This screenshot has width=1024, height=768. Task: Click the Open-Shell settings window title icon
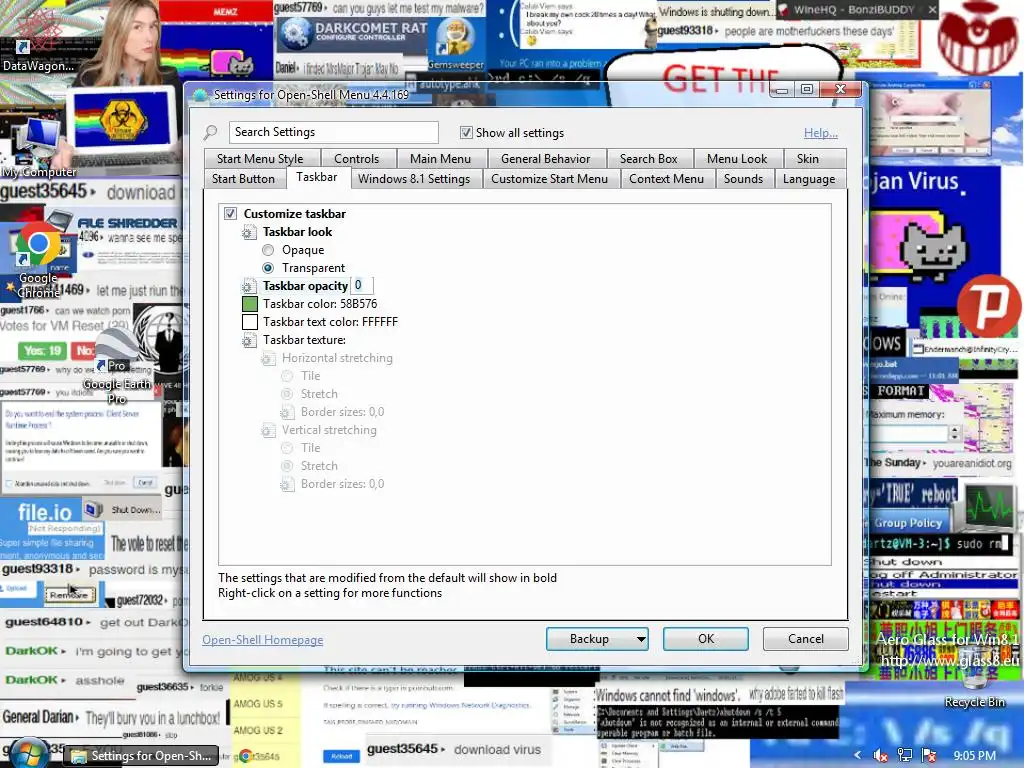[x=200, y=95]
